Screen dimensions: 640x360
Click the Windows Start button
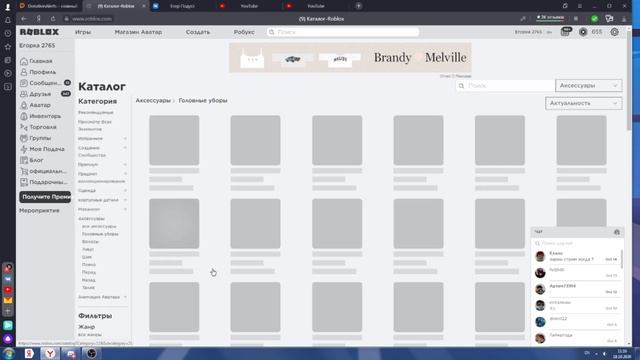click(x=9, y=353)
